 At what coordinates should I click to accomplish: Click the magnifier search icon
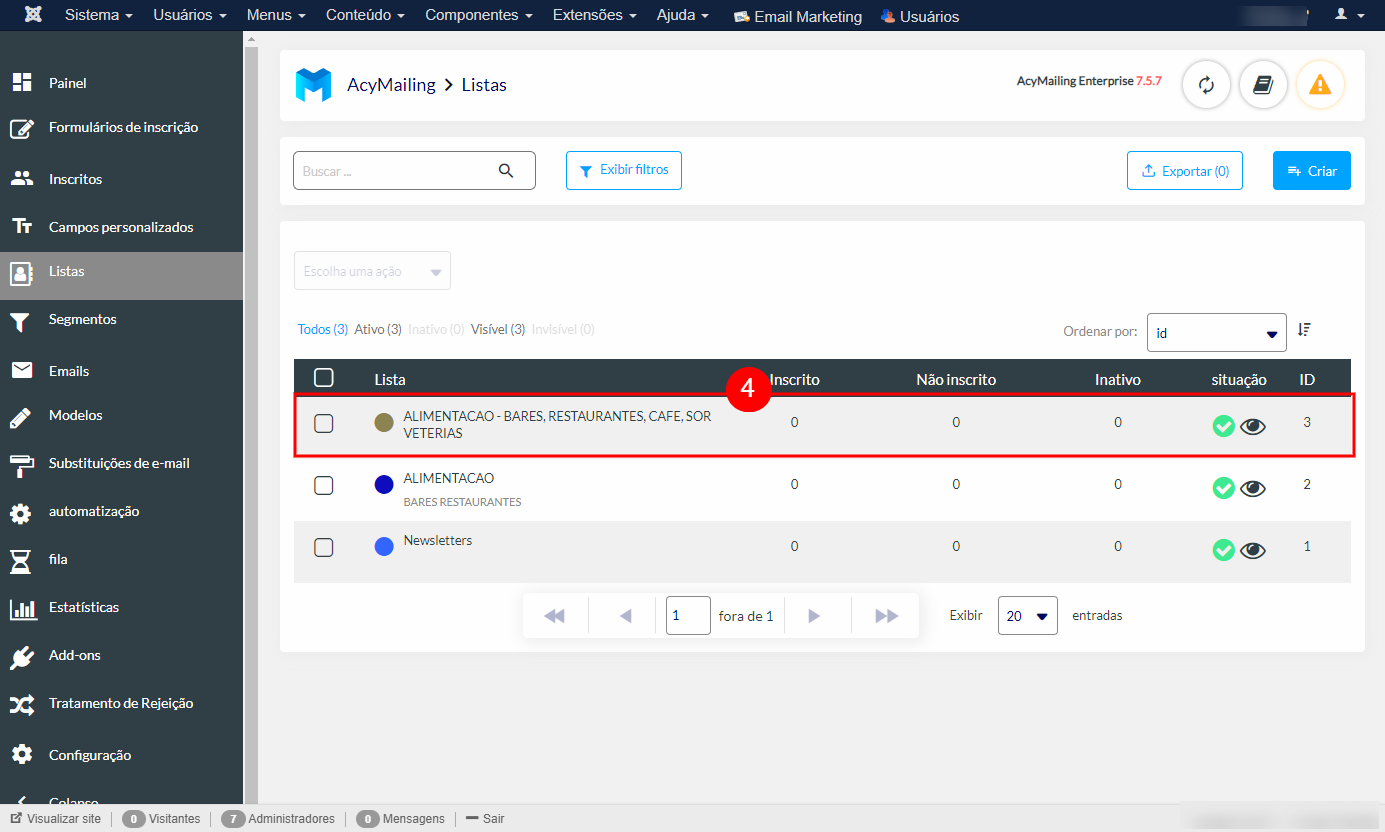pyautogui.click(x=506, y=171)
